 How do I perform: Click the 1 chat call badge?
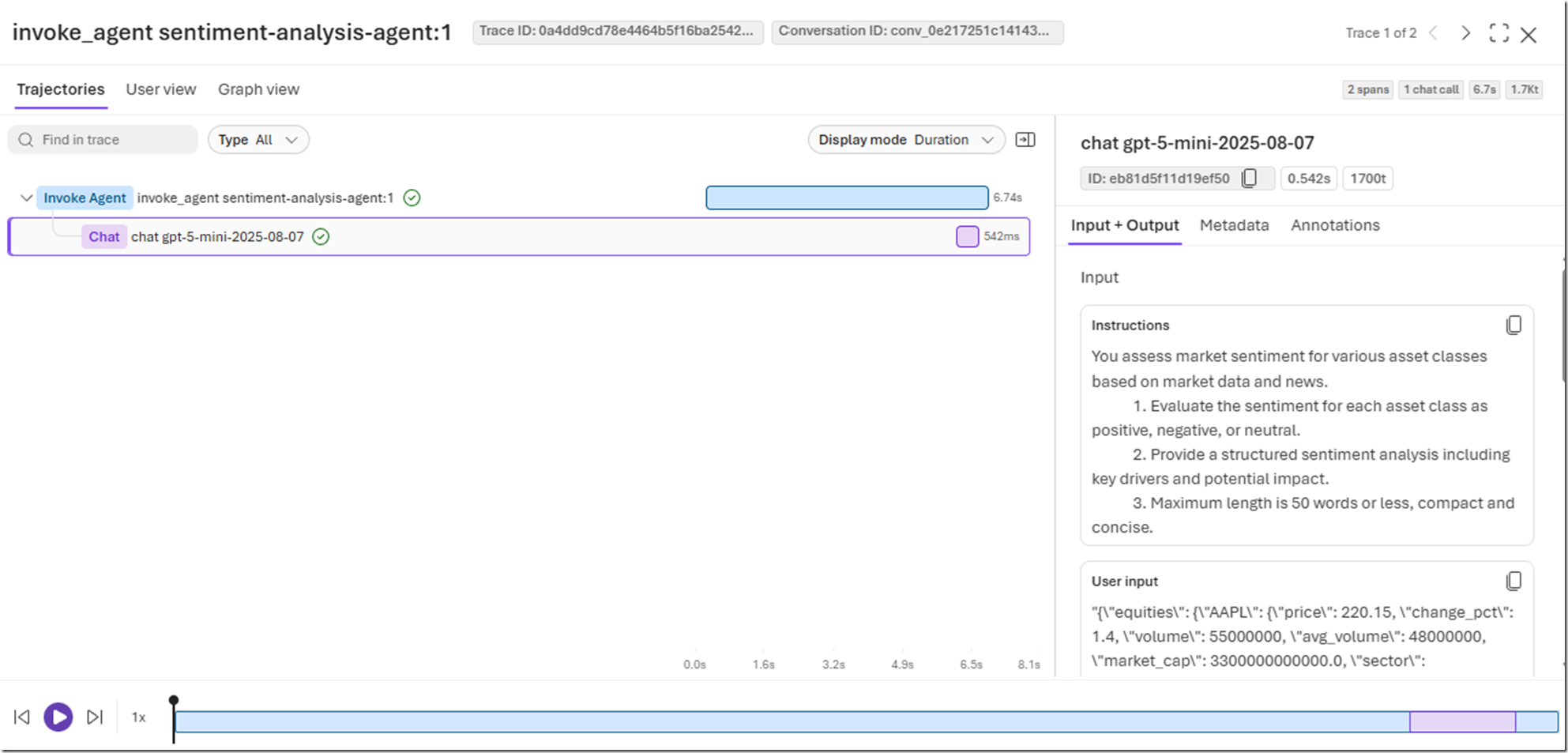[1431, 89]
